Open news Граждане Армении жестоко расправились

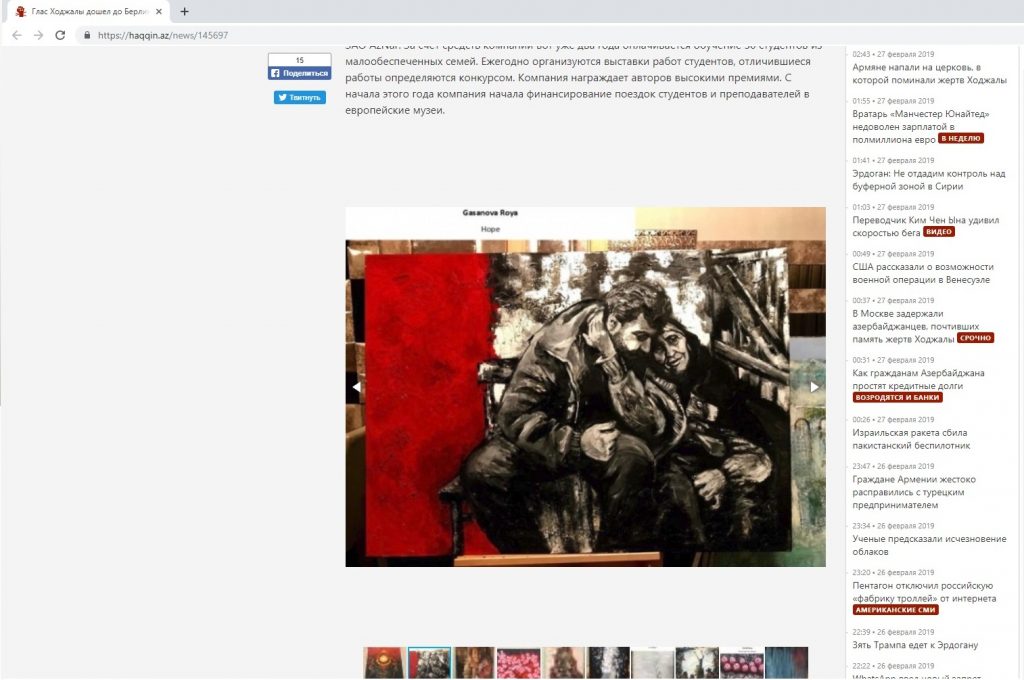point(914,492)
